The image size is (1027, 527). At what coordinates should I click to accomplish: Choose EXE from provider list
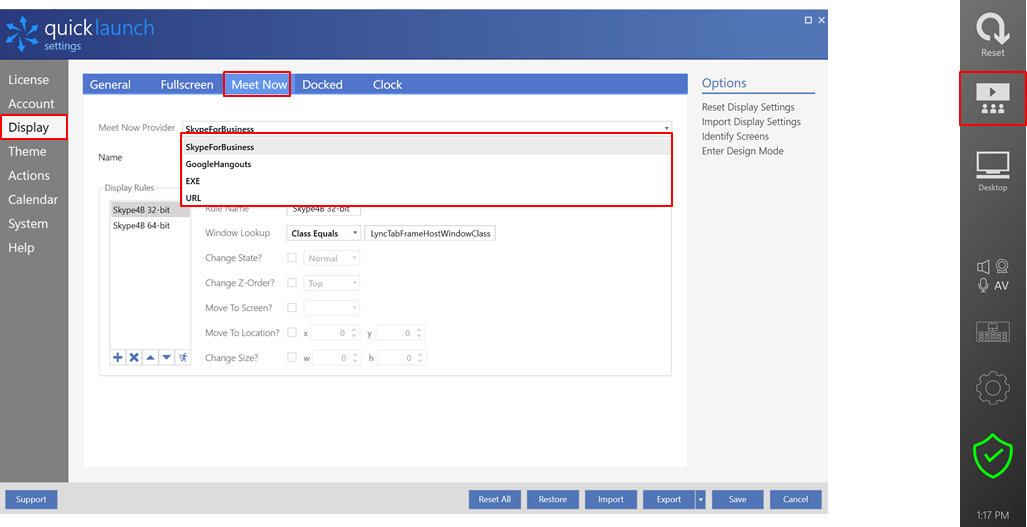click(426, 181)
